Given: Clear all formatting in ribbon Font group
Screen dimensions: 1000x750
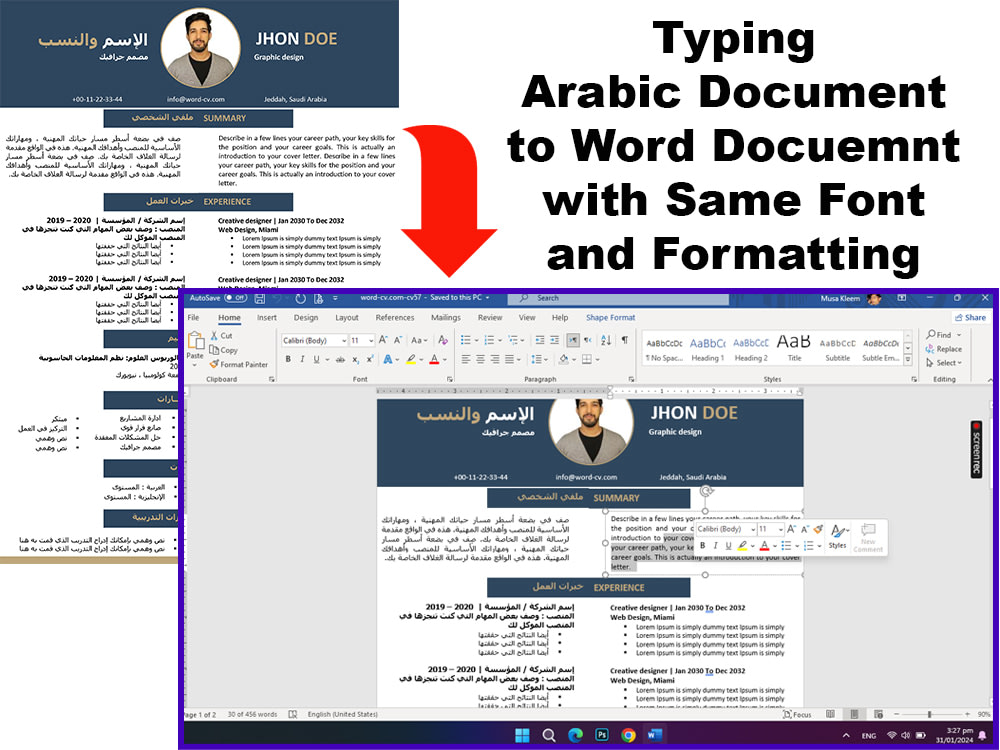Looking at the screenshot, I should point(443,341).
